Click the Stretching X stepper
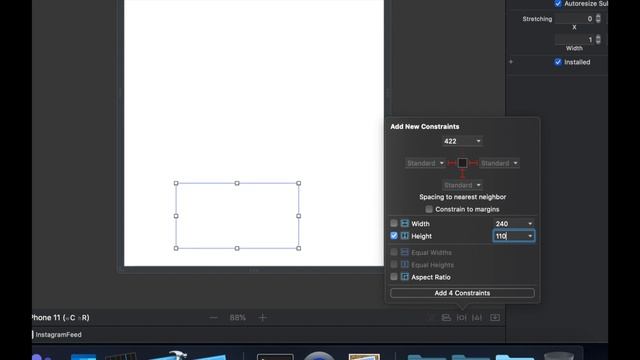The width and height of the screenshot is (640, 360). 598,19
